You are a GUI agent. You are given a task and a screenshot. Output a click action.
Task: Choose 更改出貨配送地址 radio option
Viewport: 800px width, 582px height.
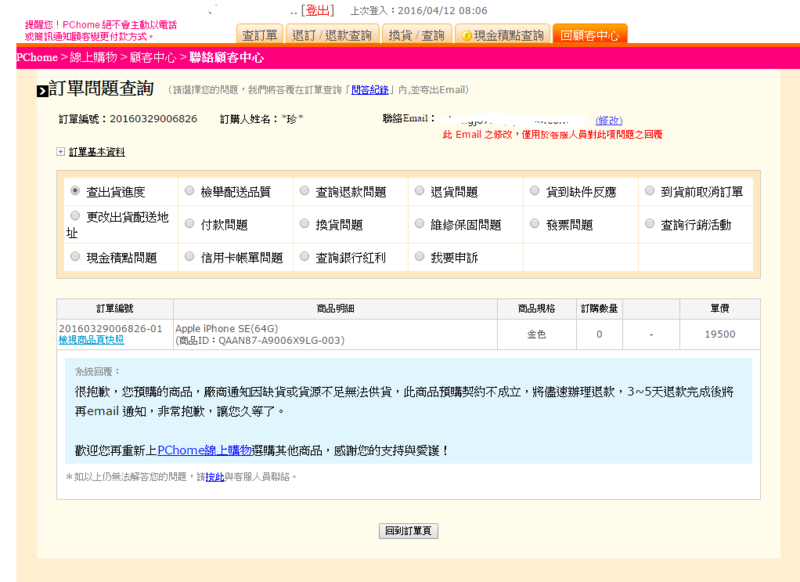[x=75, y=216]
